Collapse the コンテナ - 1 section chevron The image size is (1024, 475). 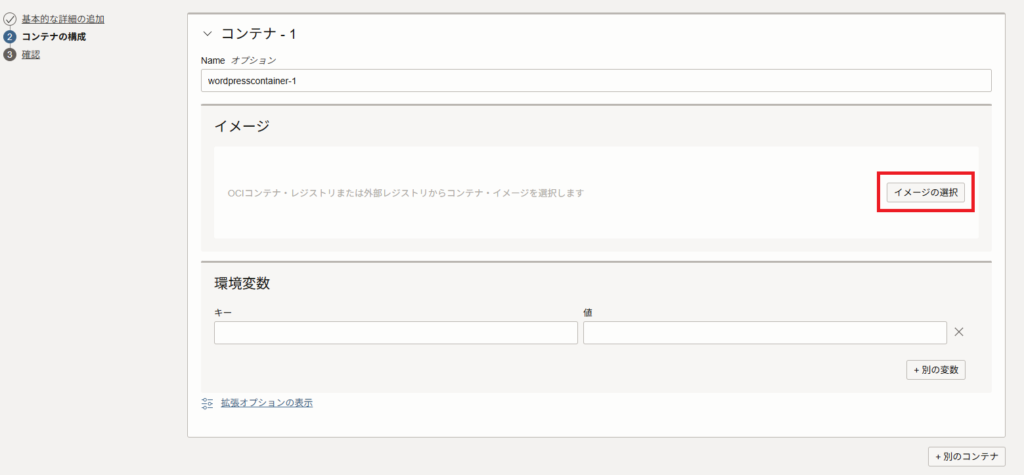click(x=207, y=34)
